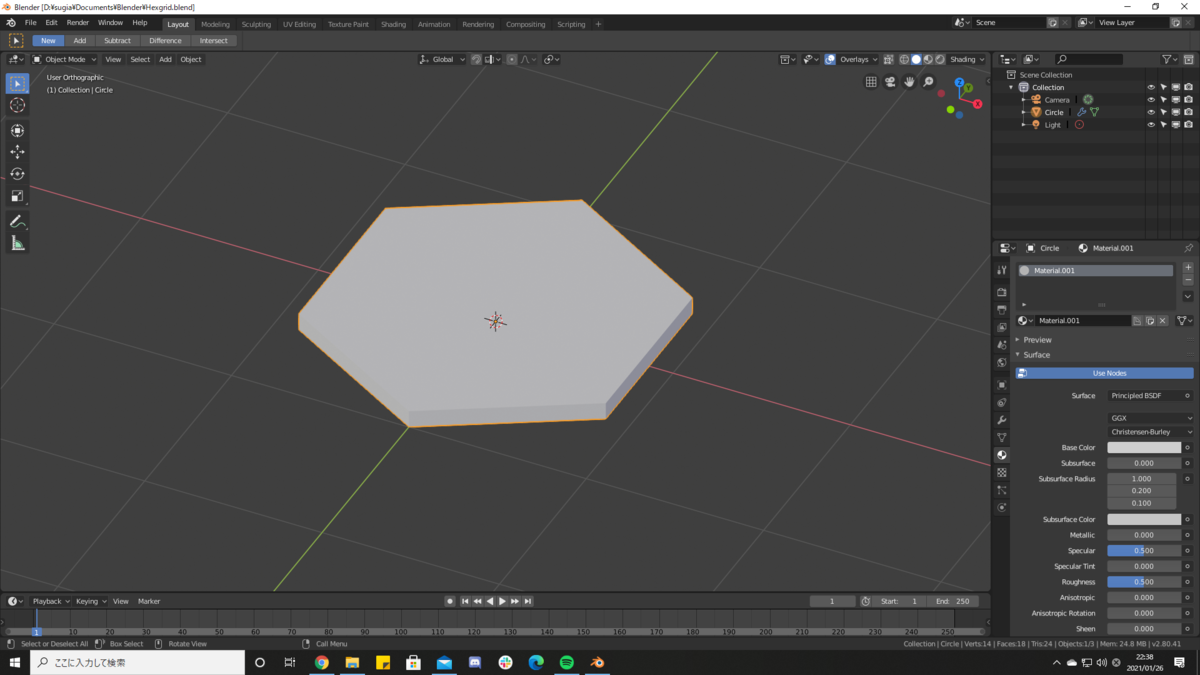The image size is (1200, 675).
Task: Expand the Circle object in outliner
Action: pyautogui.click(x=1024, y=112)
